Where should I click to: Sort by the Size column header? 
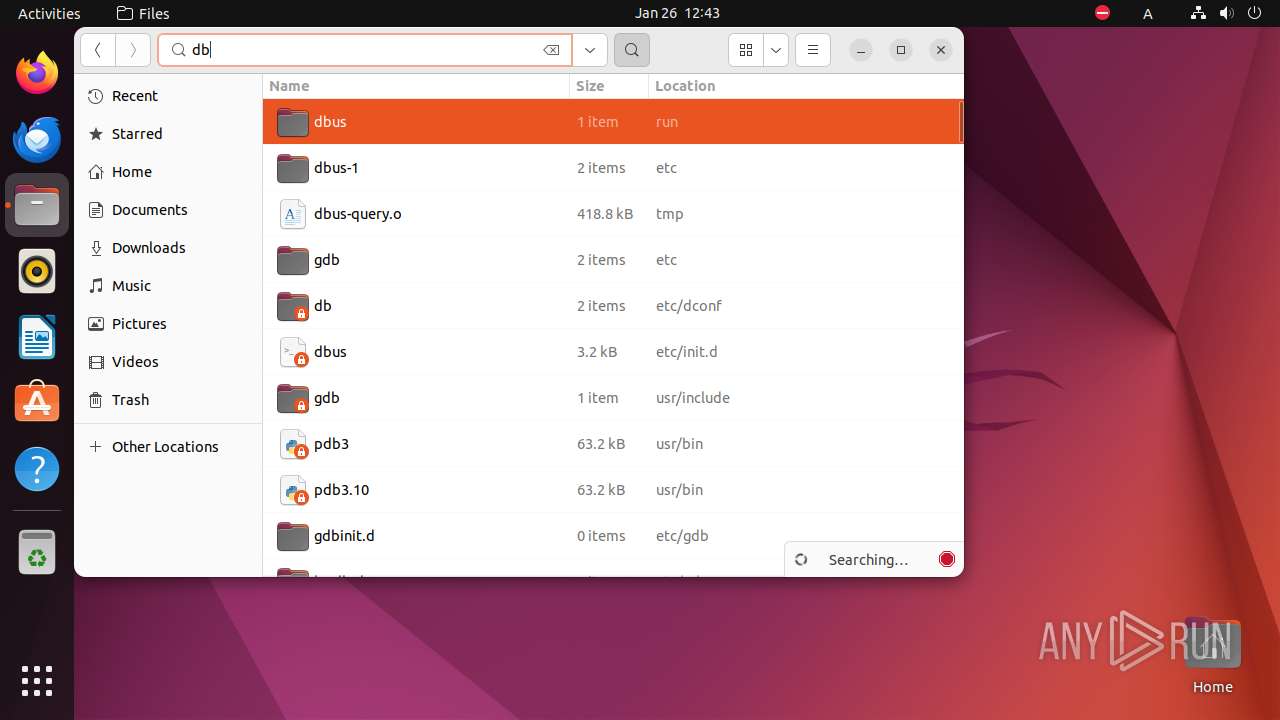(x=609, y=86)
